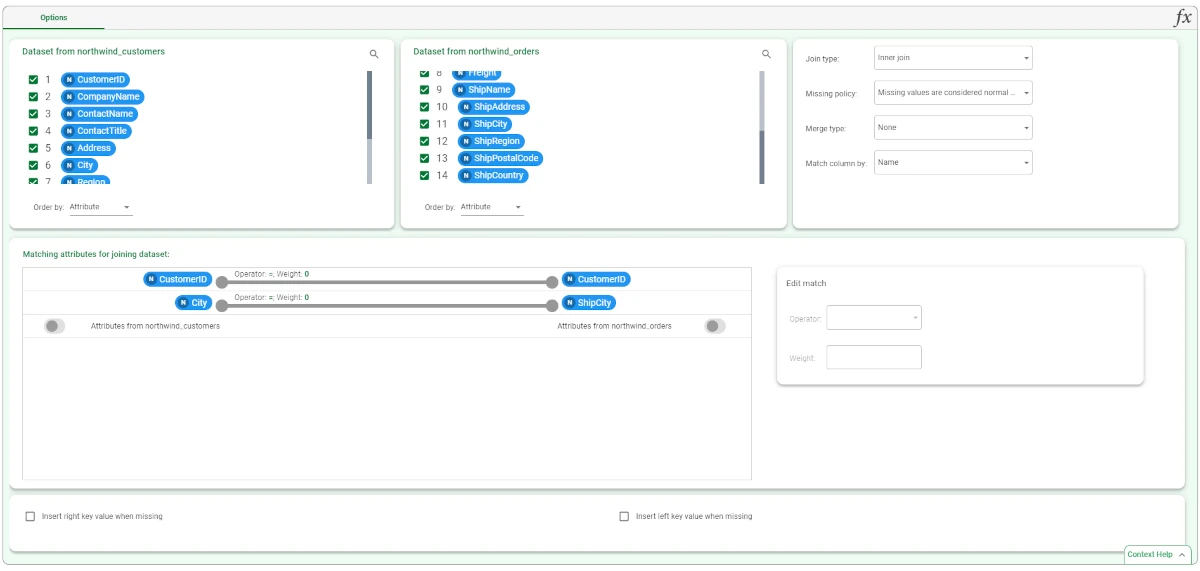Open the fx formula editor icon
Image resolution: width=1200 pixels, height=571 pixels.
point(1182,18)
